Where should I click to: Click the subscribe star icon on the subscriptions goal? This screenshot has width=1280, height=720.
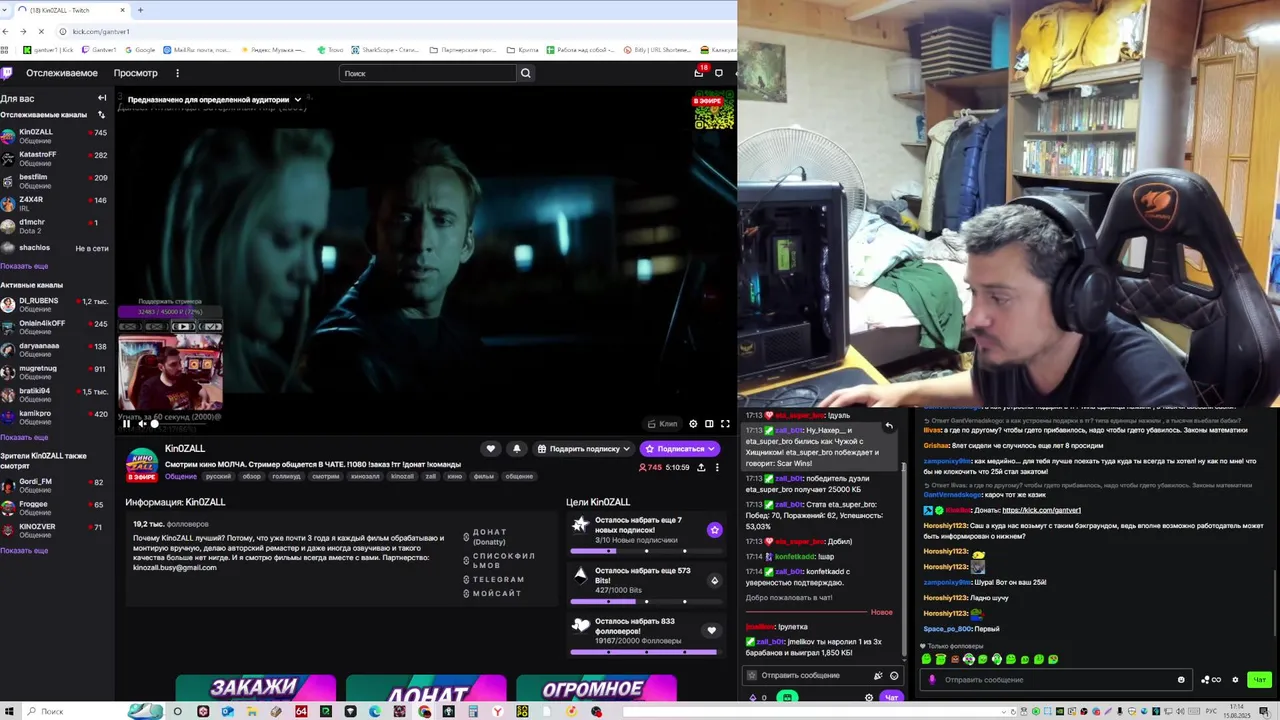(x=714, y=530)
